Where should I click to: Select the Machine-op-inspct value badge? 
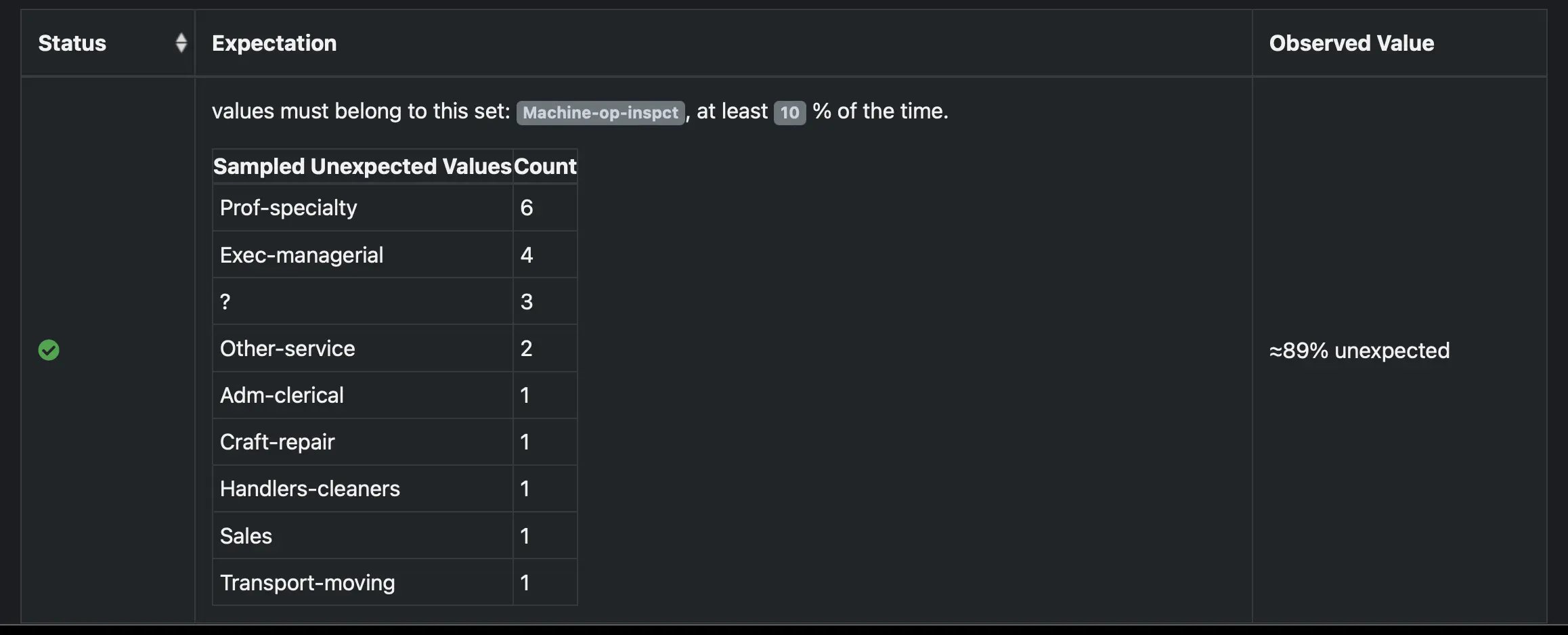coord(601,112)
